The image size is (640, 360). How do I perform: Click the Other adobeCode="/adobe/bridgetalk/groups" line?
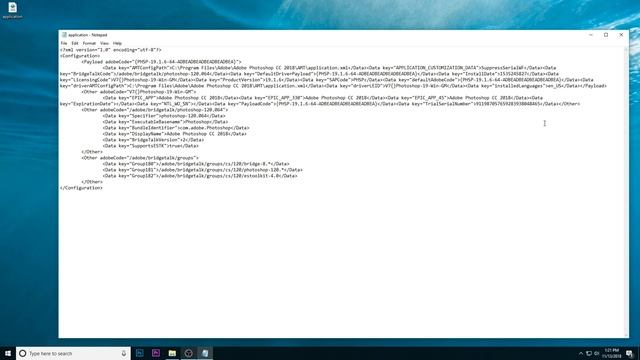140,158
